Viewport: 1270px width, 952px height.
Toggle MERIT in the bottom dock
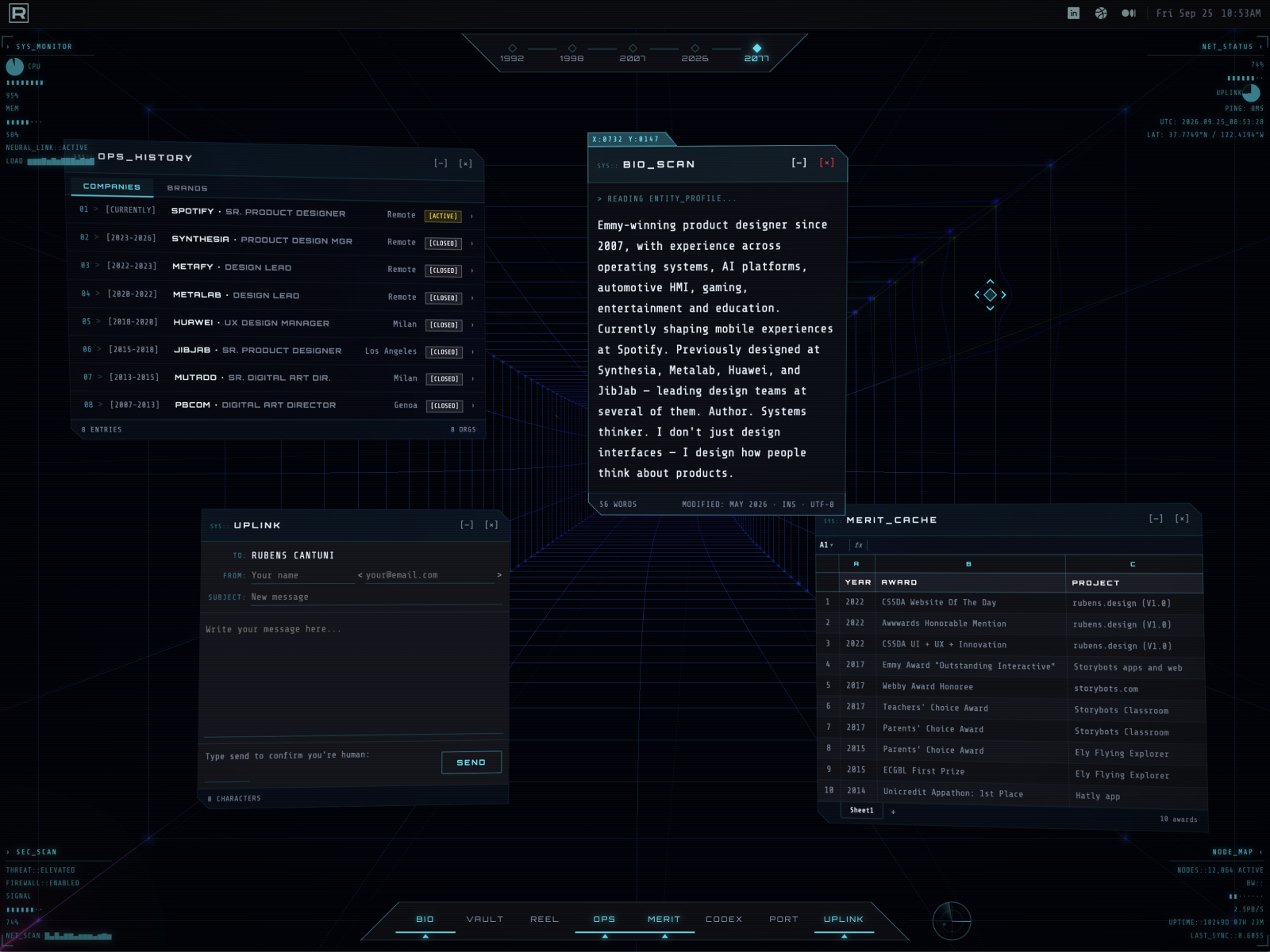tap(664, 919)
